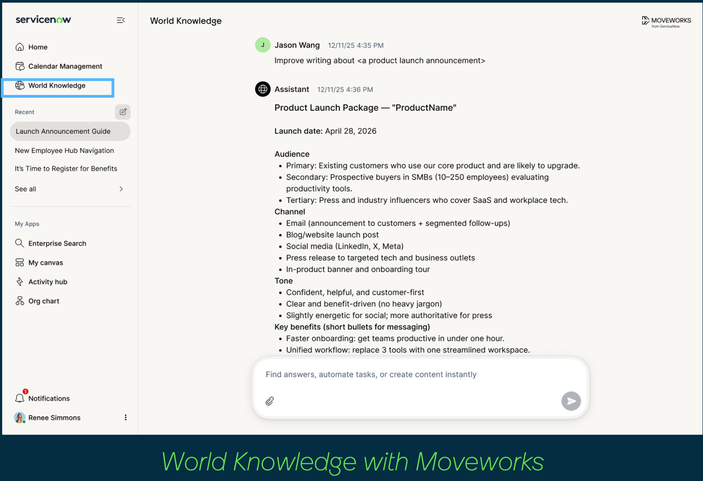The width and height of the screenshot is (703, 481).
Task: Click the Enterprise Search magnifier icon
Action: (19, 243)
